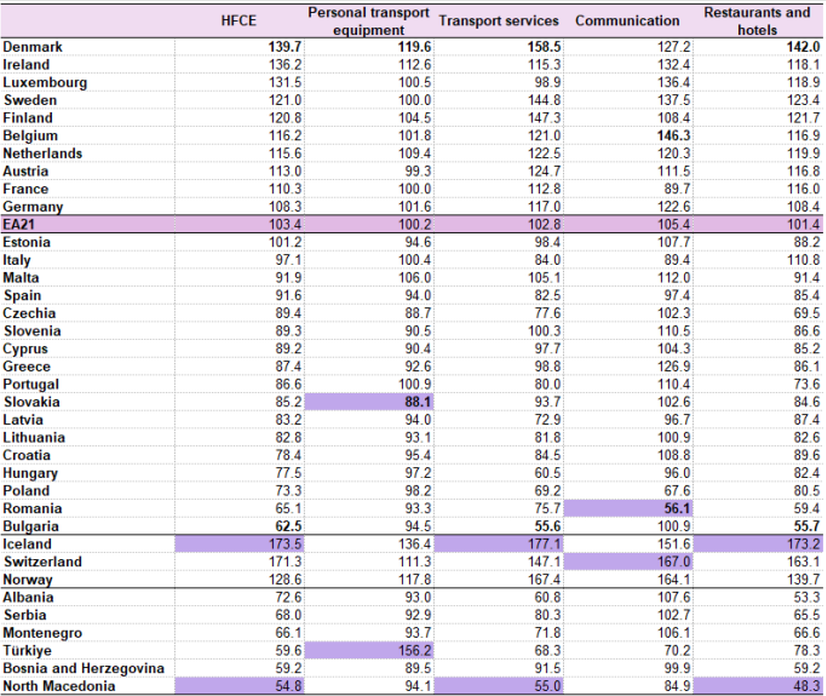Click the Hungary row label
This screenshot has height=696, width=826.
pyautogui.click(x=31, y=473)
